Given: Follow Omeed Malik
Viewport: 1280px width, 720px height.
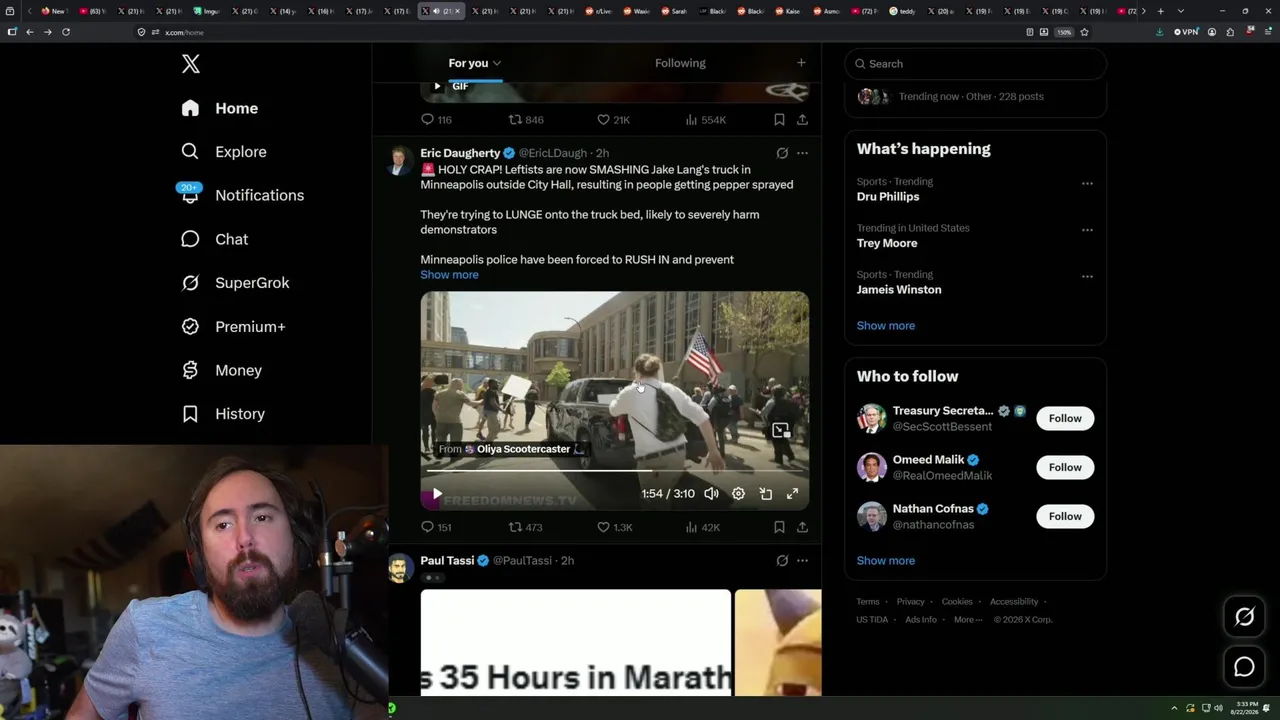Looking at the screenshot, I should [1065, 467].
